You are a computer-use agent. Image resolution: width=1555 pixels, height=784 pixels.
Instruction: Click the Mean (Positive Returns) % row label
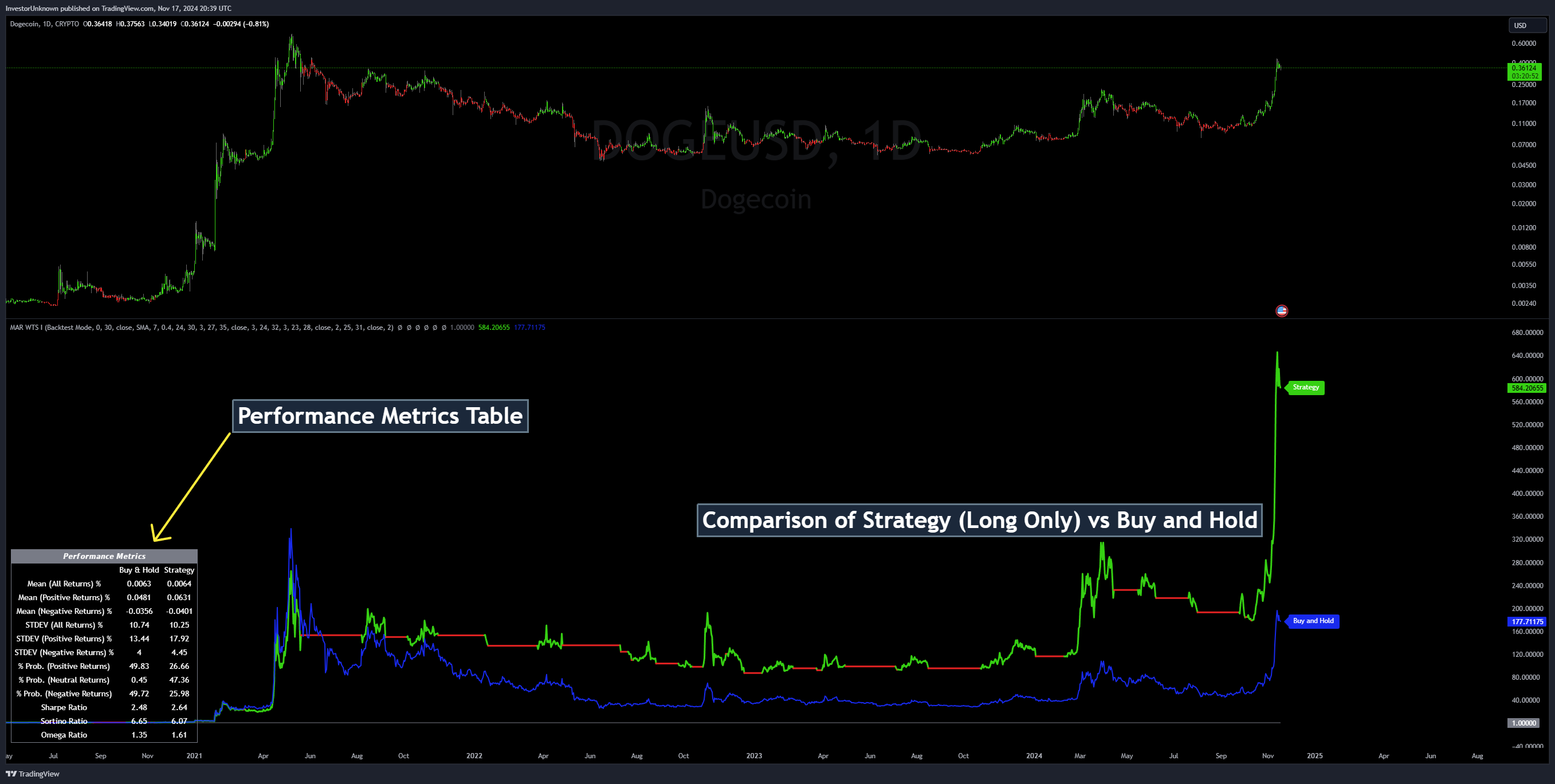[x=64, y=597]
